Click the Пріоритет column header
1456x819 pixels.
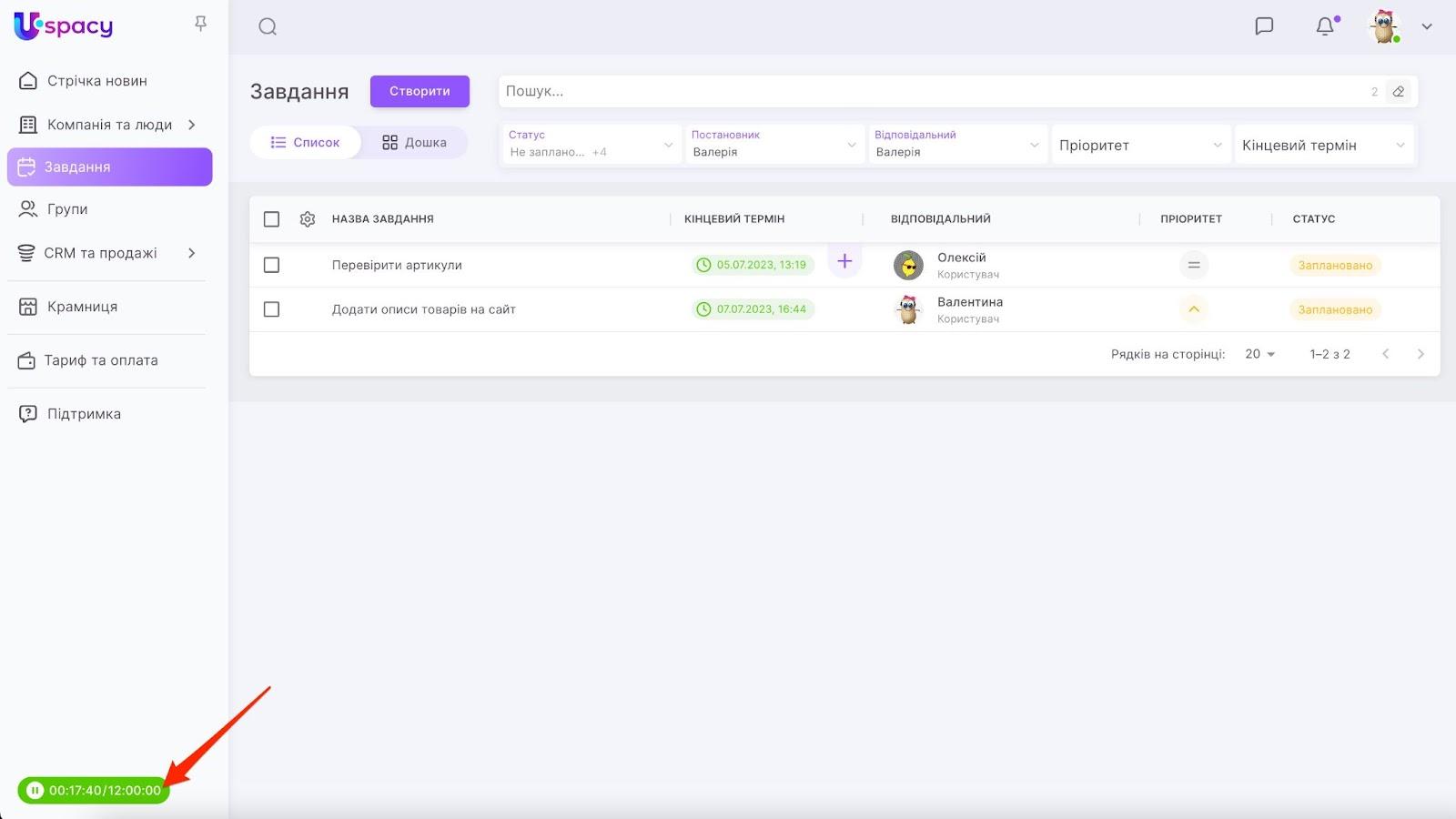coord(1191,219)
